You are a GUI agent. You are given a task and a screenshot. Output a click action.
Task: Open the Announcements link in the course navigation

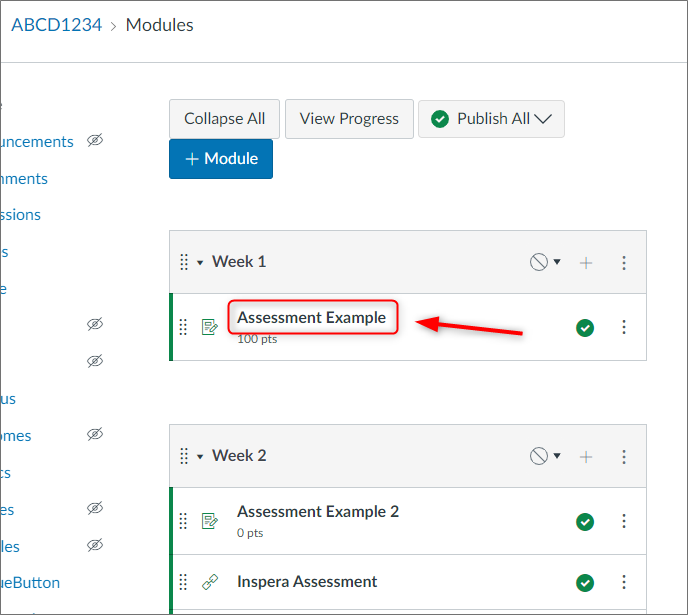(x=36, y=142)
